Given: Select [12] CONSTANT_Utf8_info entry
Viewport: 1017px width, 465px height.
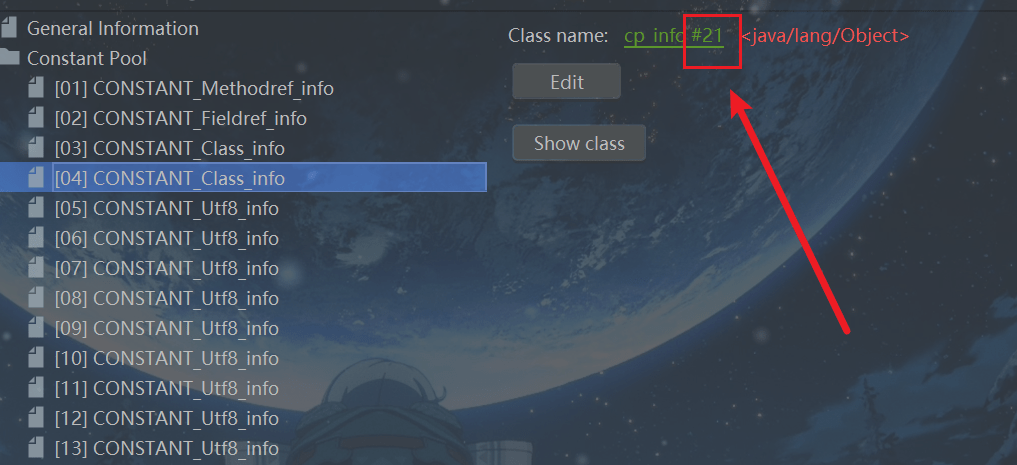Looking at the screenshot, I should pyautogui.click(x=167, y=418).
